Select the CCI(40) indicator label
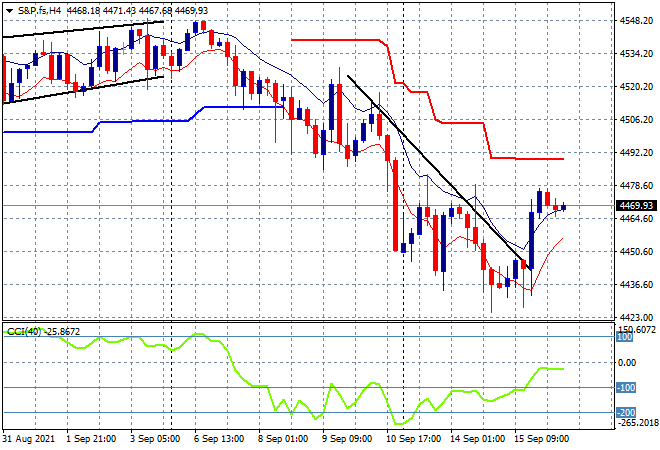660x450 pixels. (24, 332)
